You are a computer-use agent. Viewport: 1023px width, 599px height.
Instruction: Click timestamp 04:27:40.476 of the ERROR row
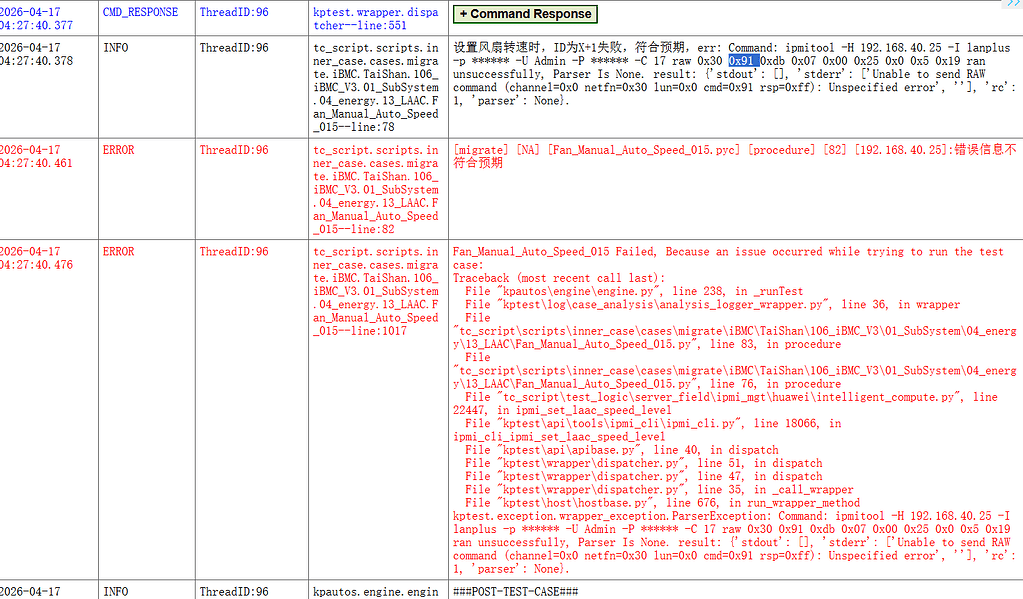(37, 265)
